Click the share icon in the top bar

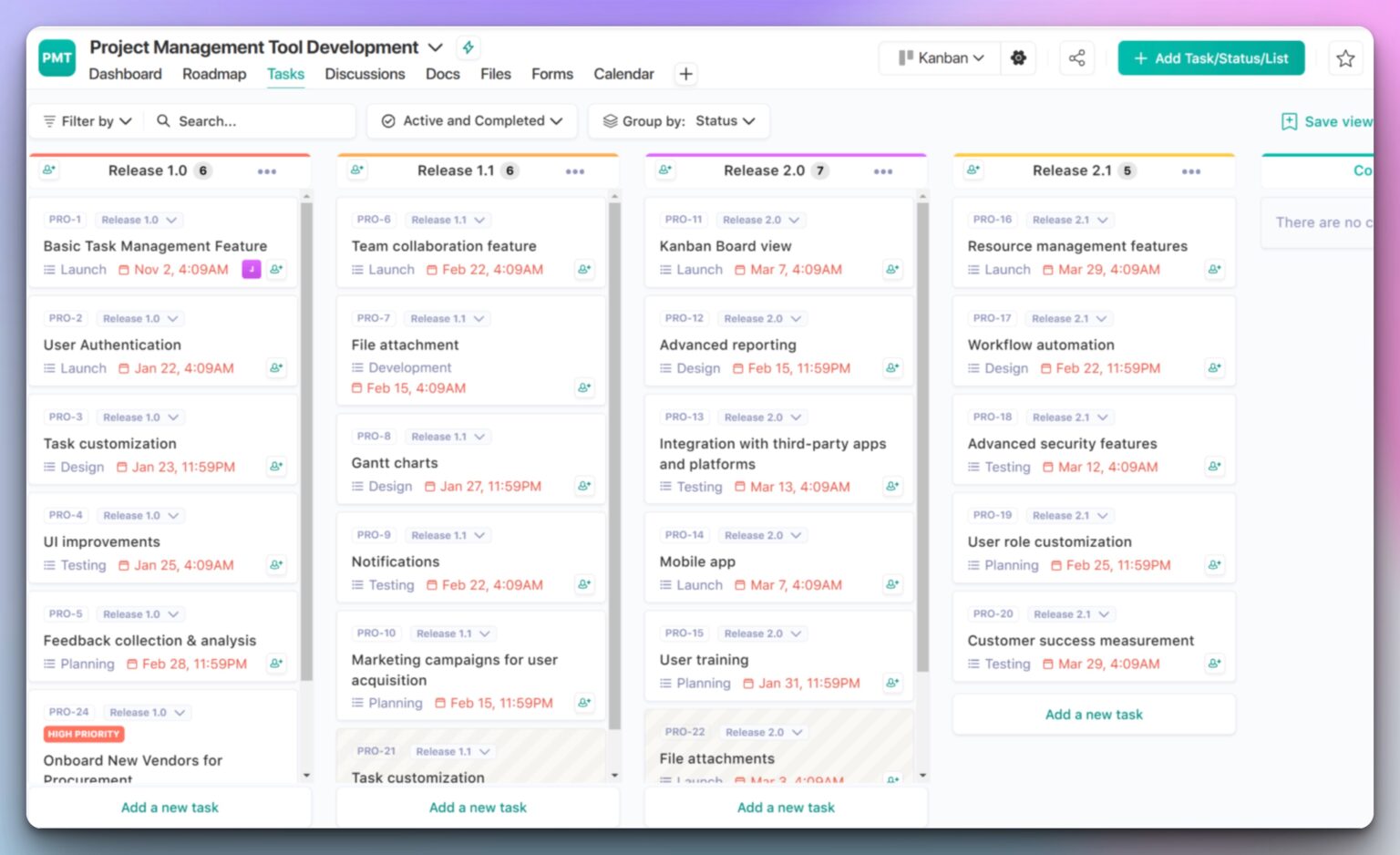pos(1077,57)
